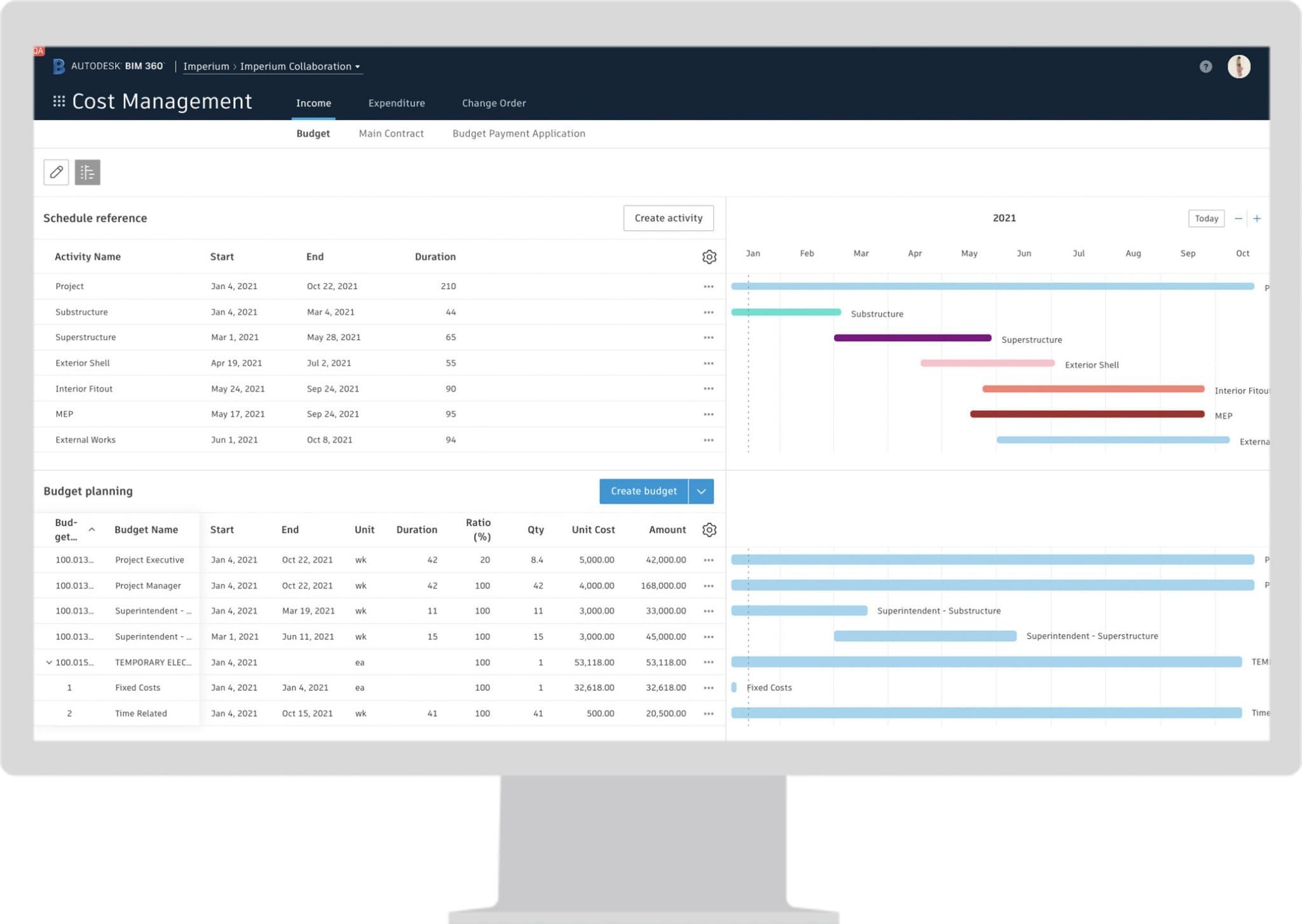The width and height of the screenshot is (1302, 924).
Task: Click the pencil edit icon
Action: (x=56, y=172)
